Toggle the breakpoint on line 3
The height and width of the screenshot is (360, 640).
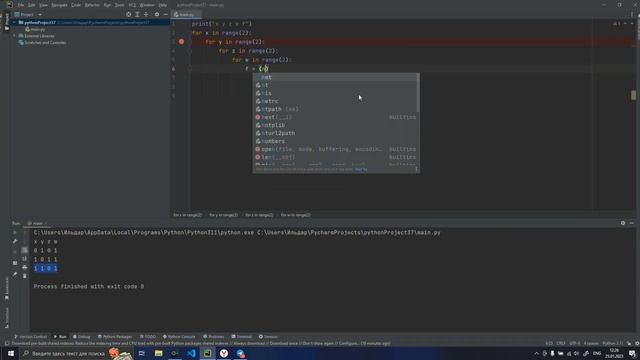coord(182,42)
